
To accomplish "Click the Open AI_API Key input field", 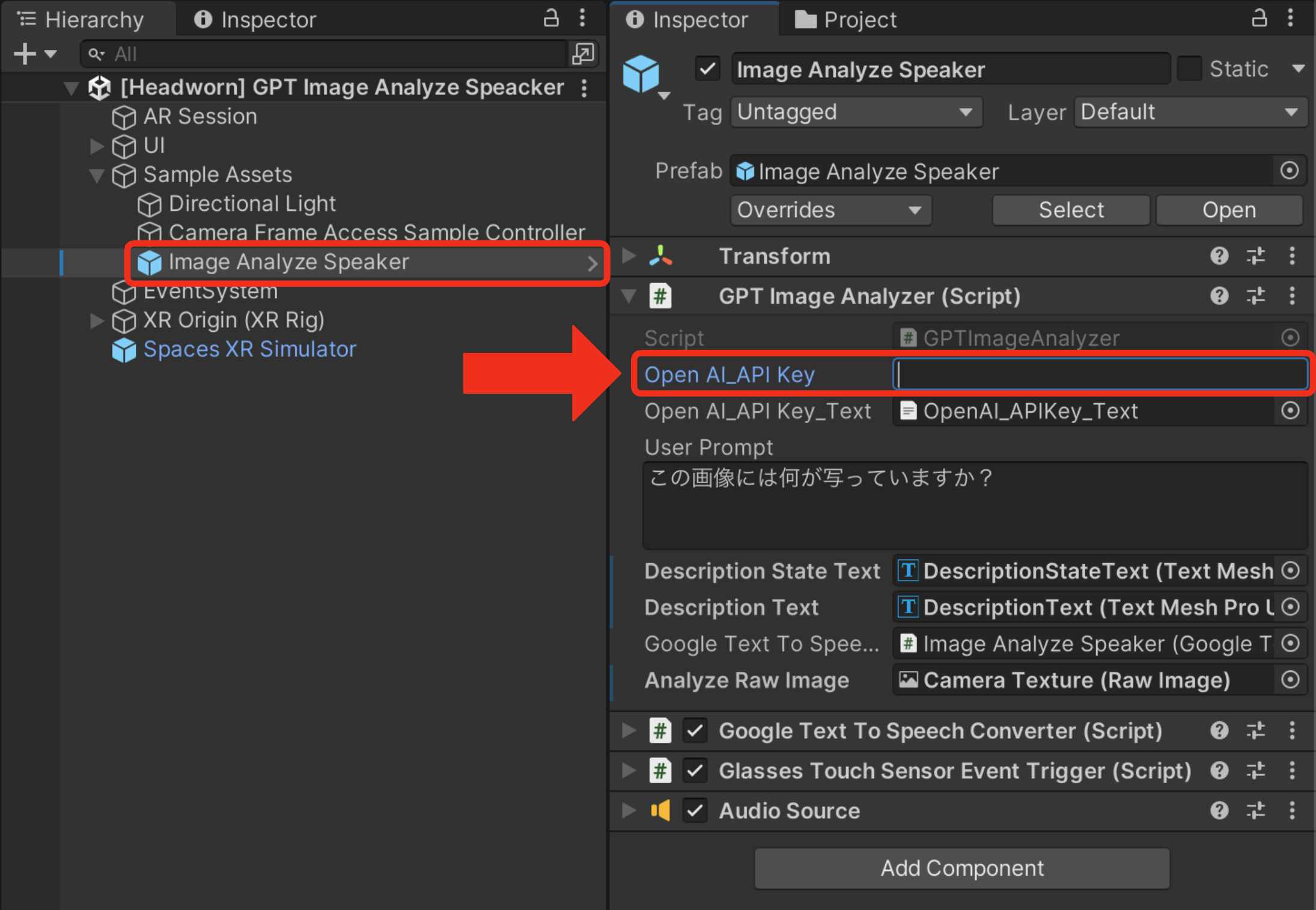I will pyautogui.click(x=1100, y=374).
